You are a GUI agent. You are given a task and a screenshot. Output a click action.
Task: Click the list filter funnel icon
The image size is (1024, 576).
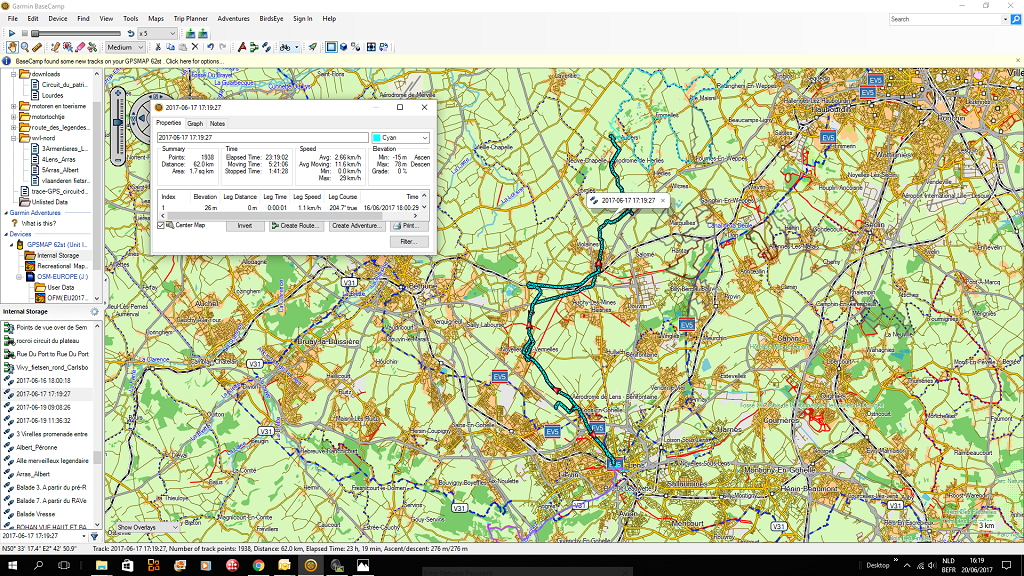coord(95,536)
